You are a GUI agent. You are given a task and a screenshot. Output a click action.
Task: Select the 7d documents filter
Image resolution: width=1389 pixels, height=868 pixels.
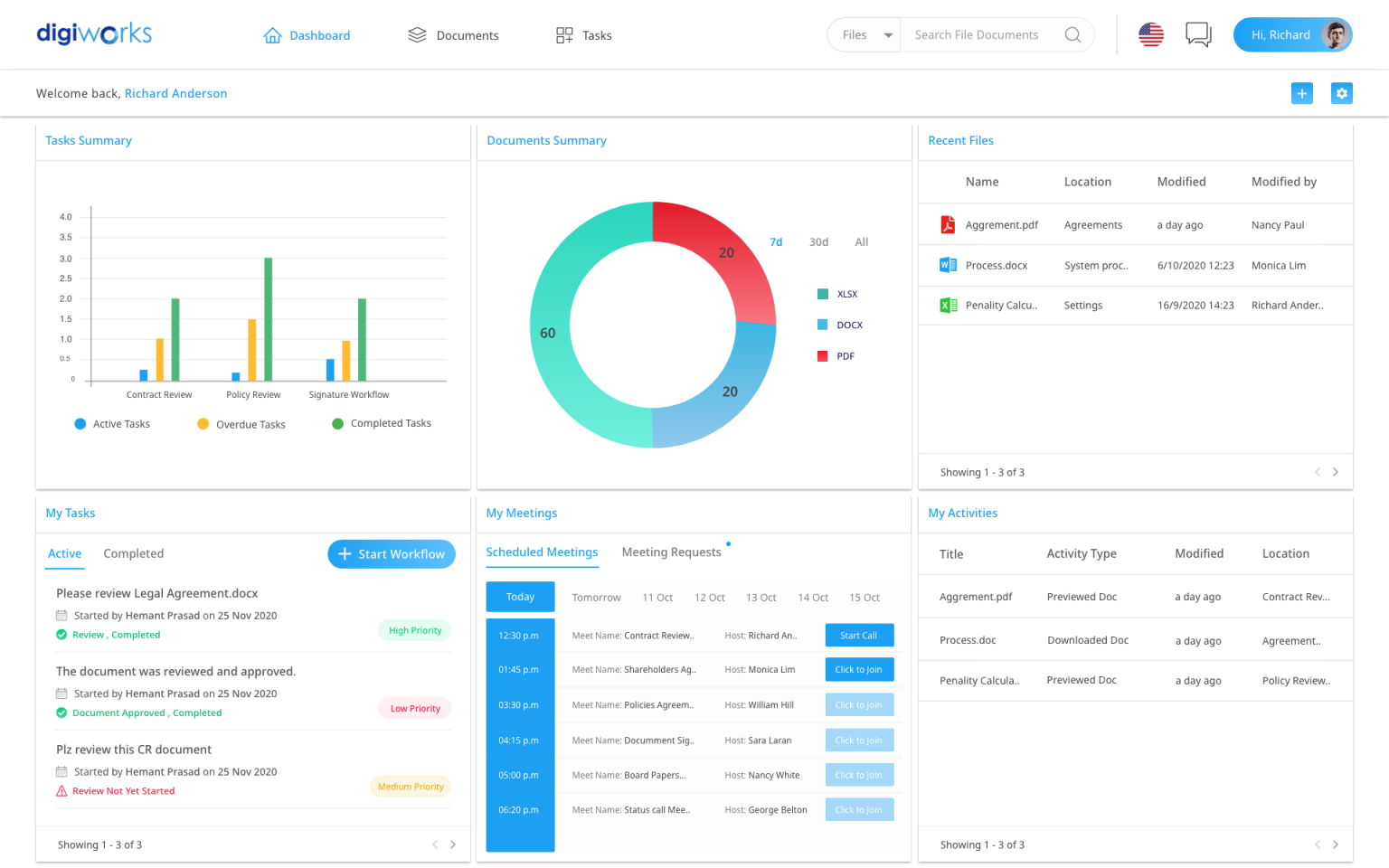(x=776, y=241)
